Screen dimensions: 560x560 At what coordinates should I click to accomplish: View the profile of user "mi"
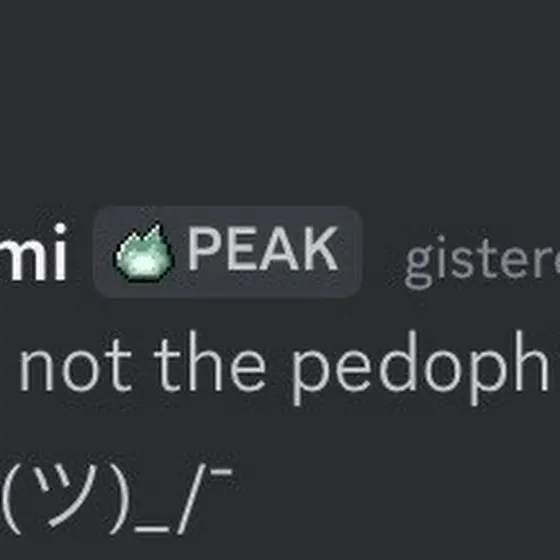(33, 251)
